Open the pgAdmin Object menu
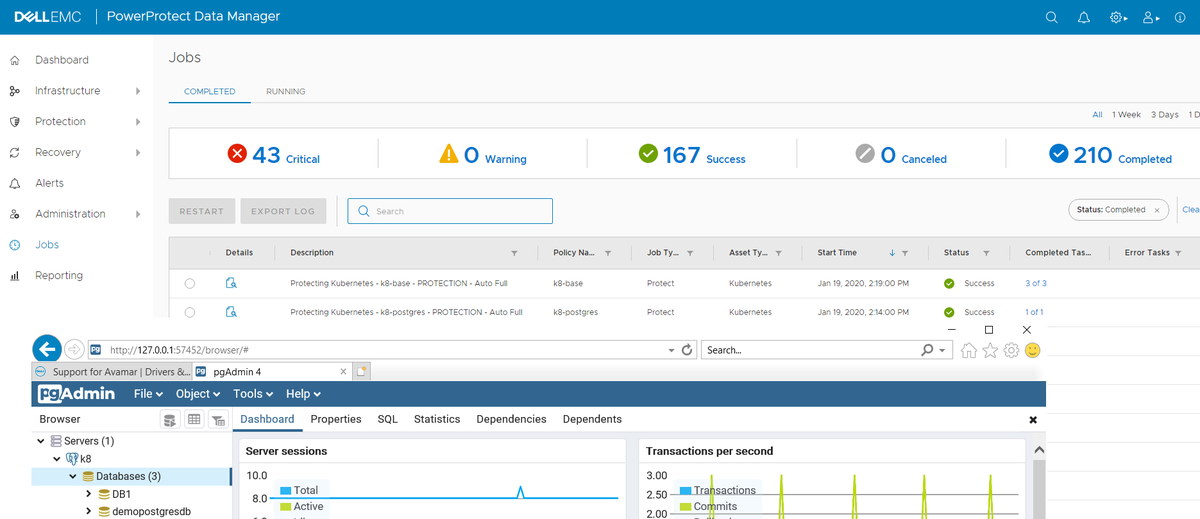Screen dimensions: 1200x519 tap(197, 394)
